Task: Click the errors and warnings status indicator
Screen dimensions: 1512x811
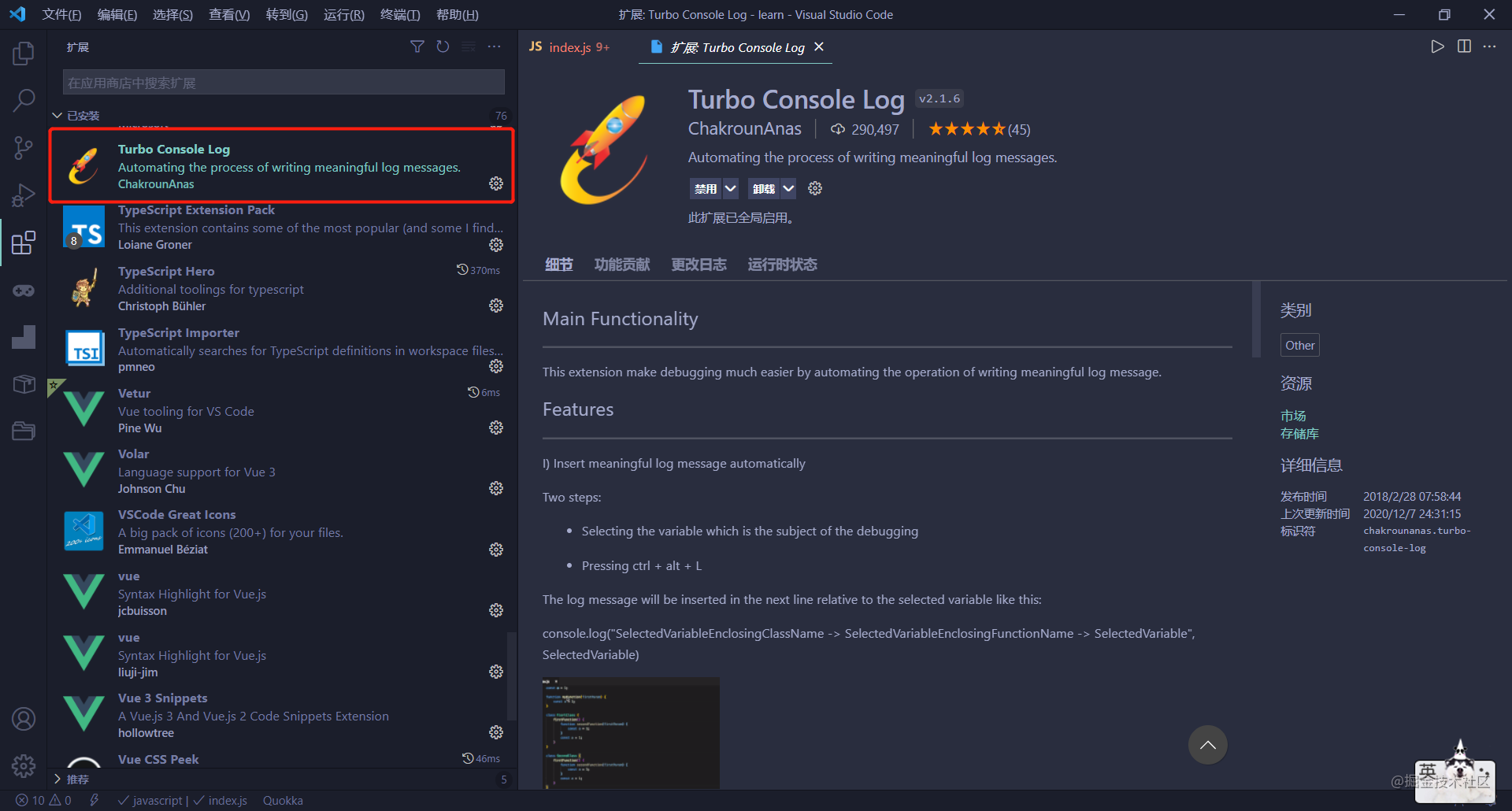Action: (x=43, y=800)
